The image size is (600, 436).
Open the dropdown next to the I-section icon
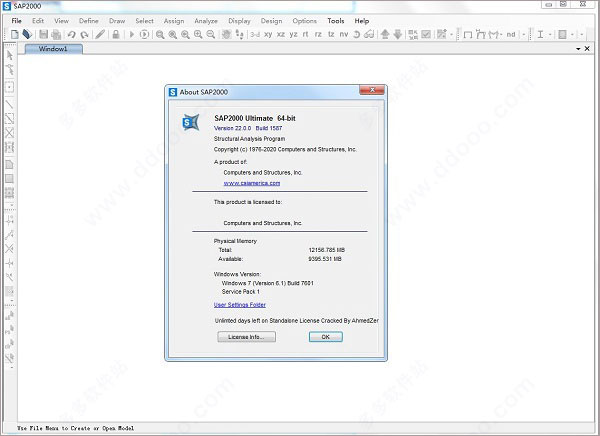[x=550, y=35]
